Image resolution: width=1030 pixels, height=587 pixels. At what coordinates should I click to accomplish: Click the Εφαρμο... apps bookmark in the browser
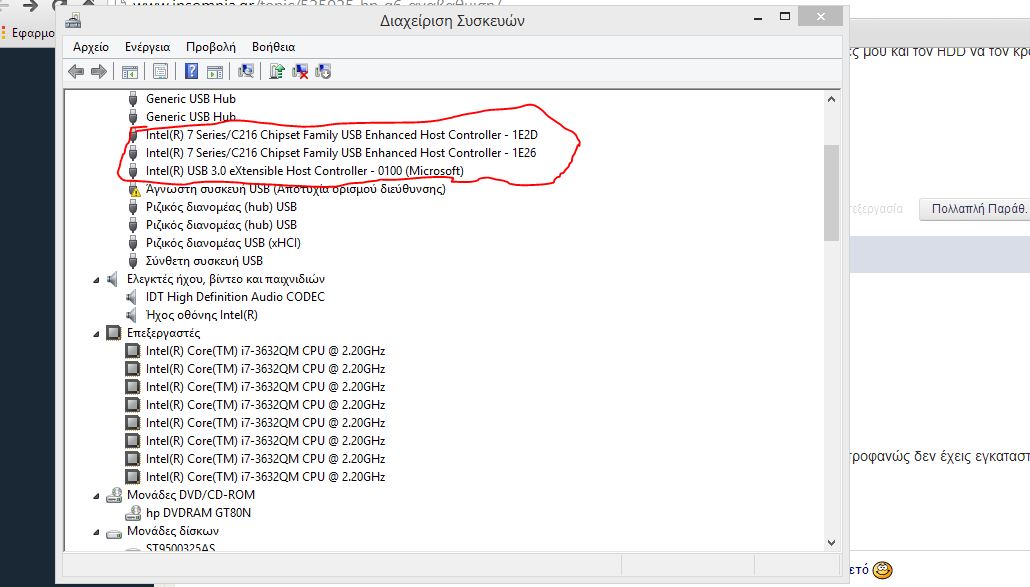tap(28, 33)
